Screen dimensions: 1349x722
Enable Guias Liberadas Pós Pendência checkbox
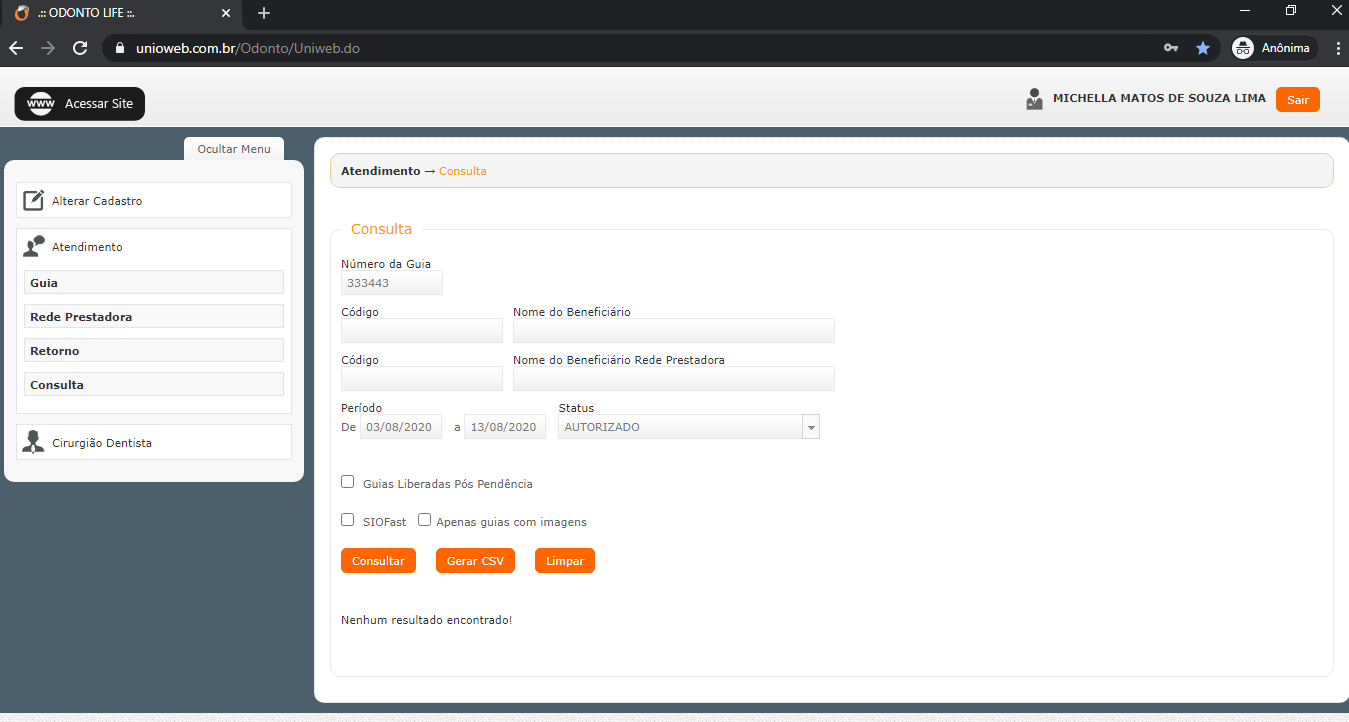coord(348,482)
